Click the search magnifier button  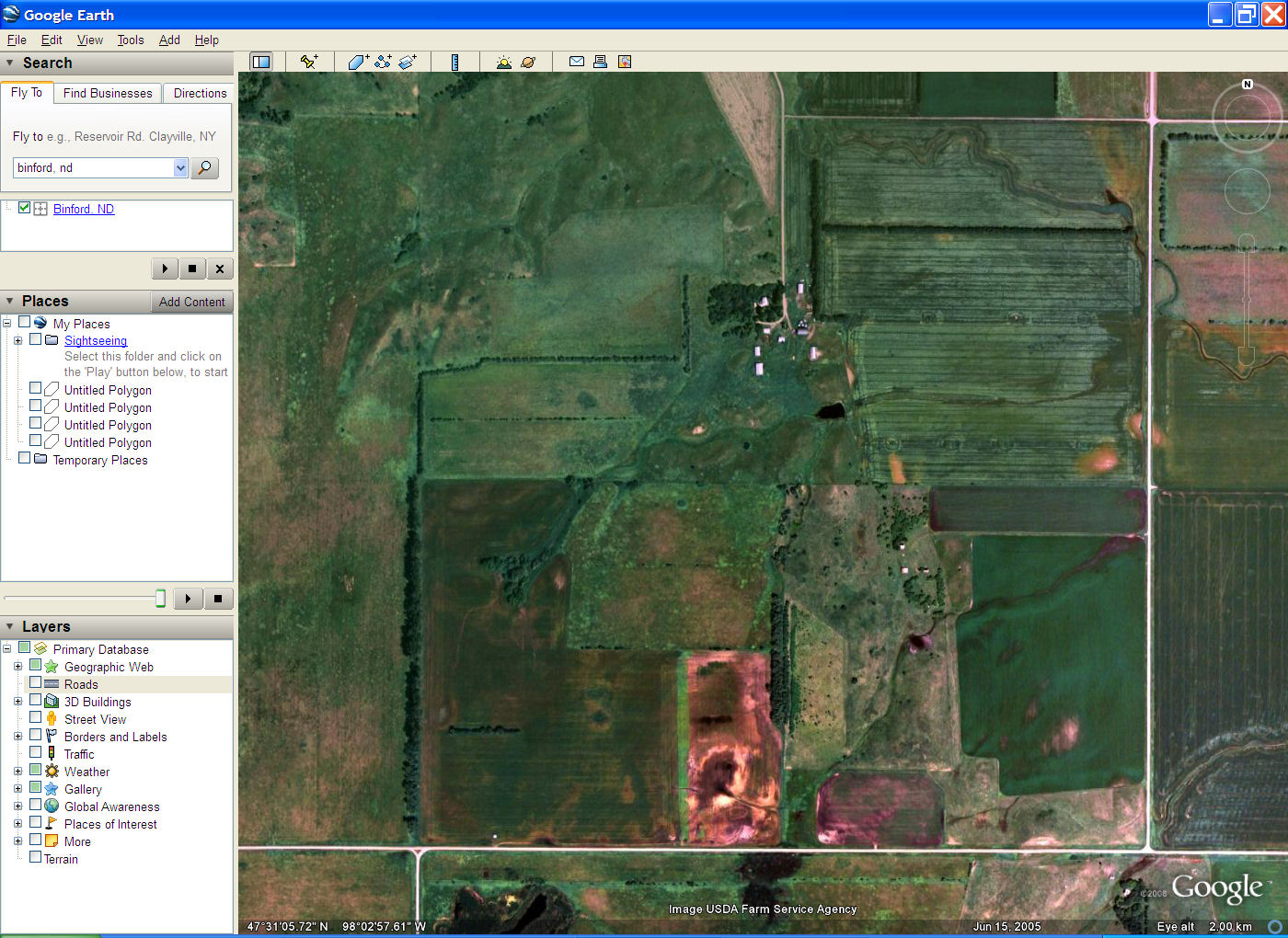tap(204, 167)
